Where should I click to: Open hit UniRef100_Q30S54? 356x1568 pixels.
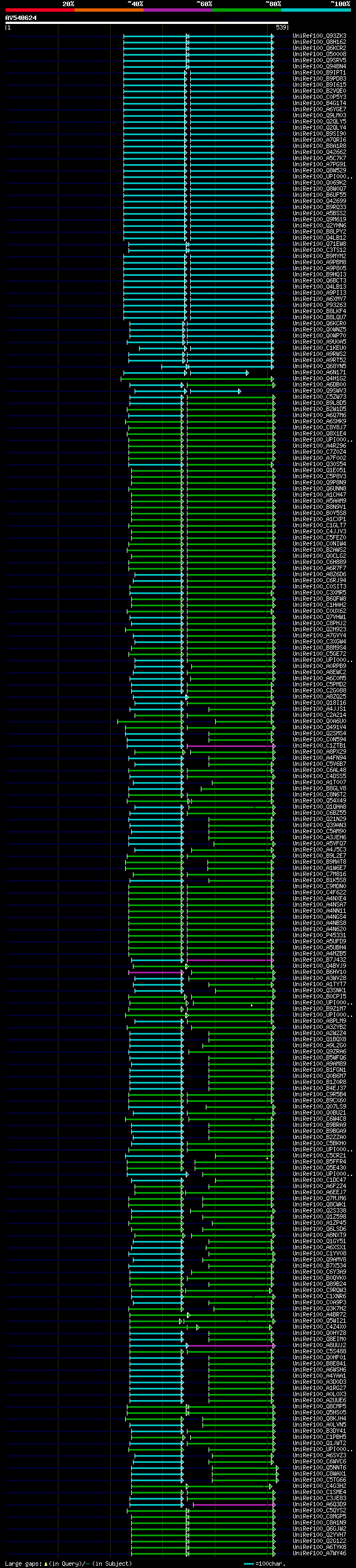[x=319, y=464]
